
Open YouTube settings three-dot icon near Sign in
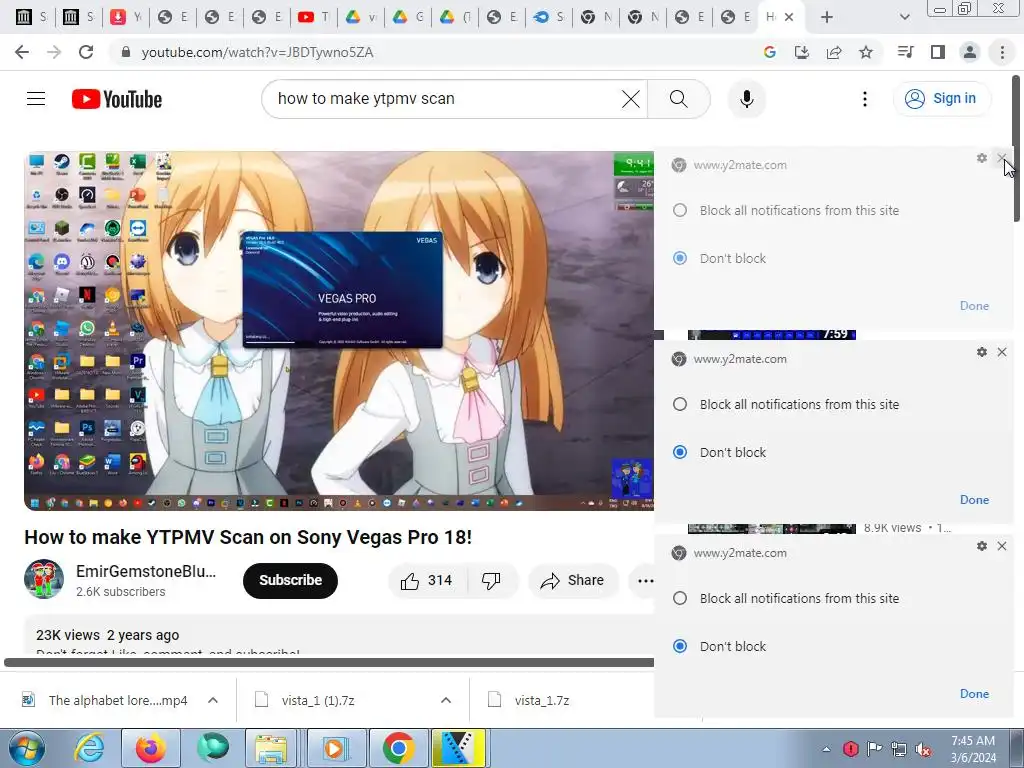[x=865, y=99]
